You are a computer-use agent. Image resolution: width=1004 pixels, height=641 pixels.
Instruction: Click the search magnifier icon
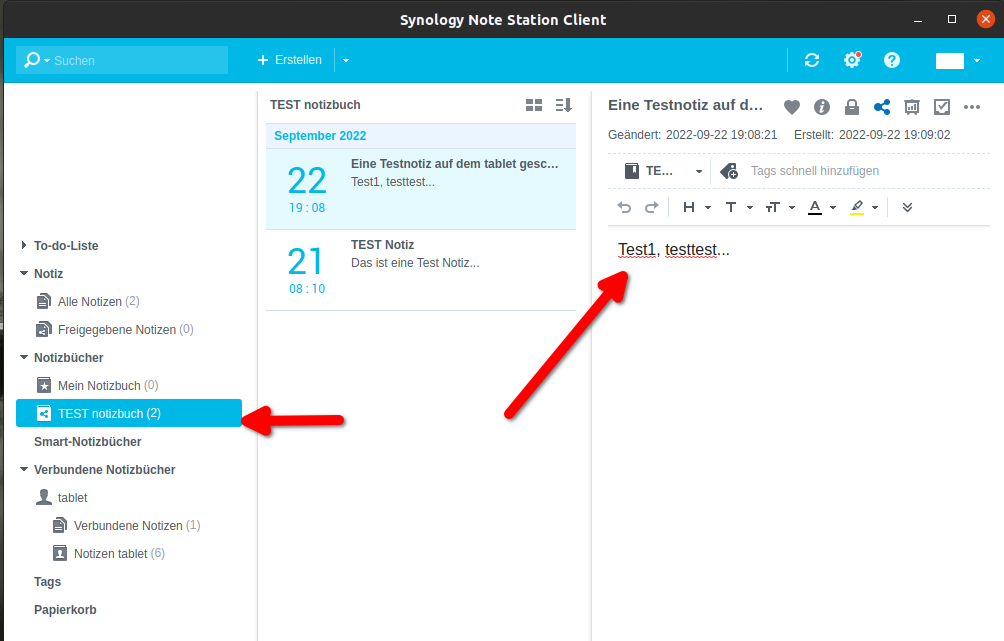[31, 60]
